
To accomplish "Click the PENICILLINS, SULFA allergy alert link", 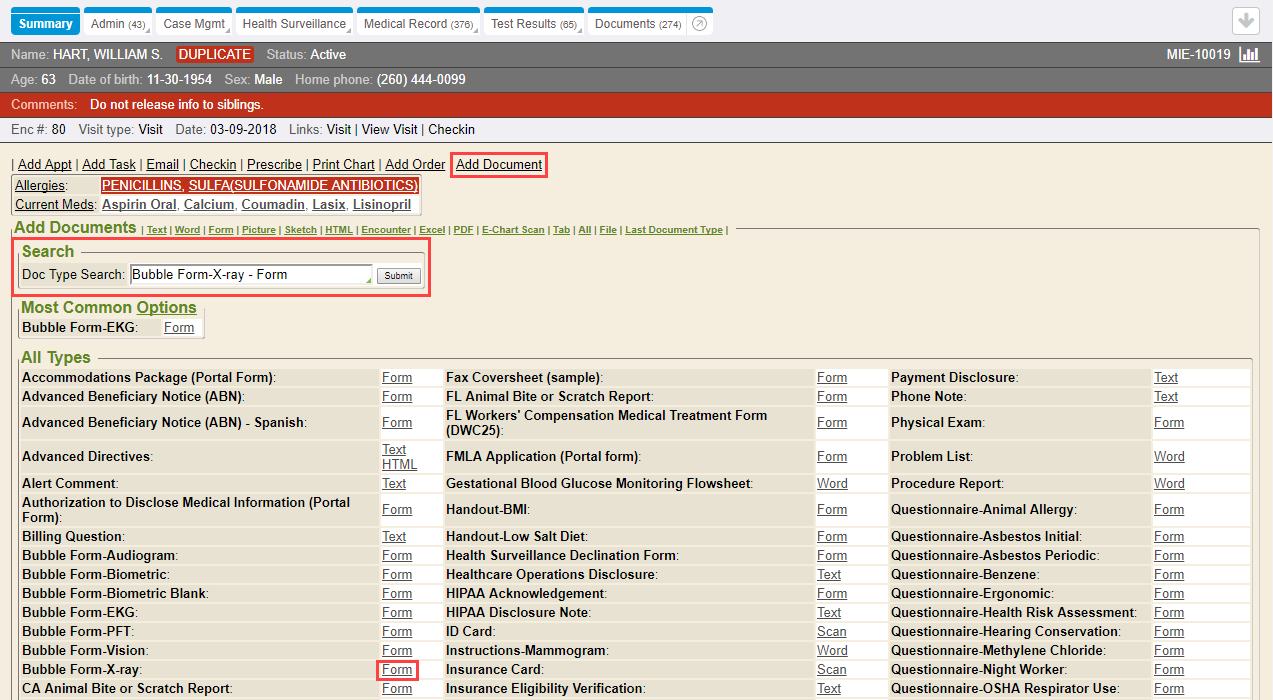I will point(259,185).
